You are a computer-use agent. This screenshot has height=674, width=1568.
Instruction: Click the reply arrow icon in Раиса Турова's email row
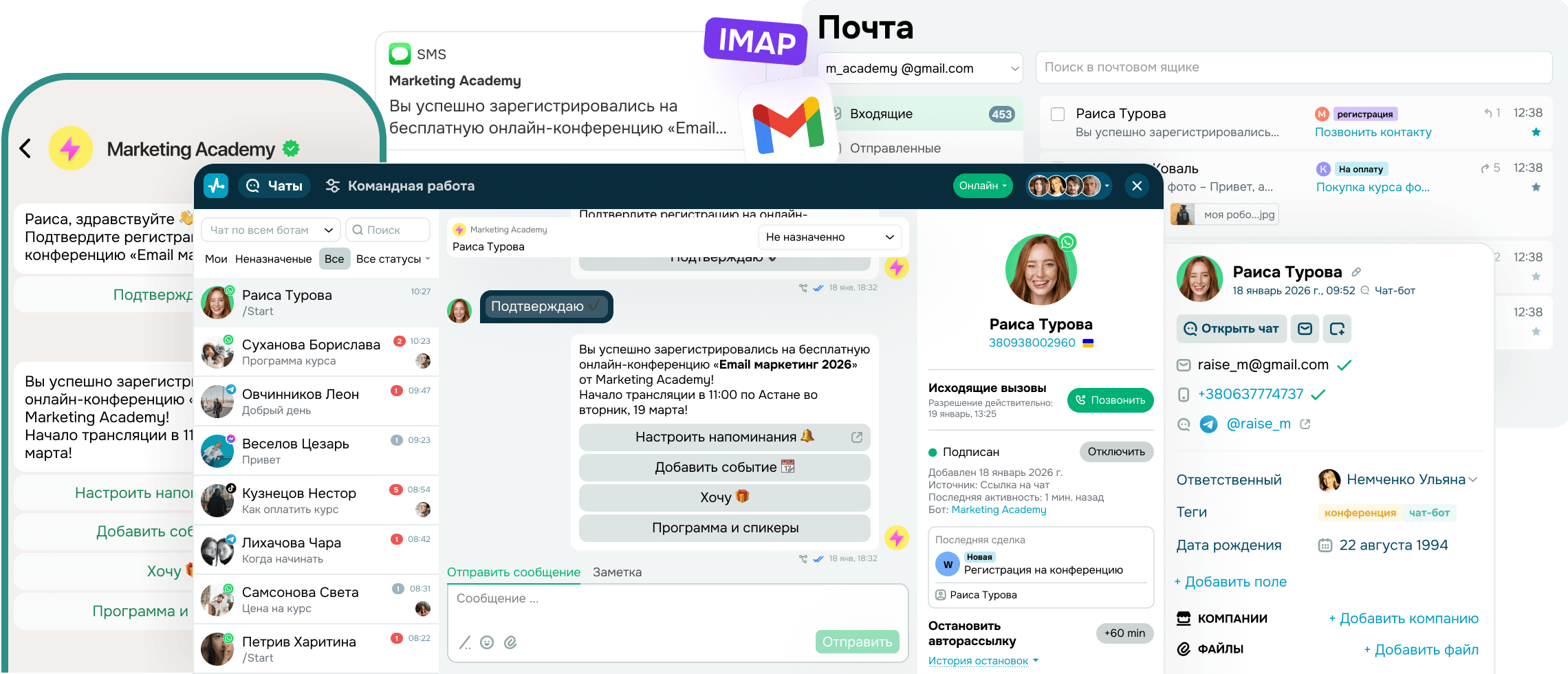tap(1488, 113)
